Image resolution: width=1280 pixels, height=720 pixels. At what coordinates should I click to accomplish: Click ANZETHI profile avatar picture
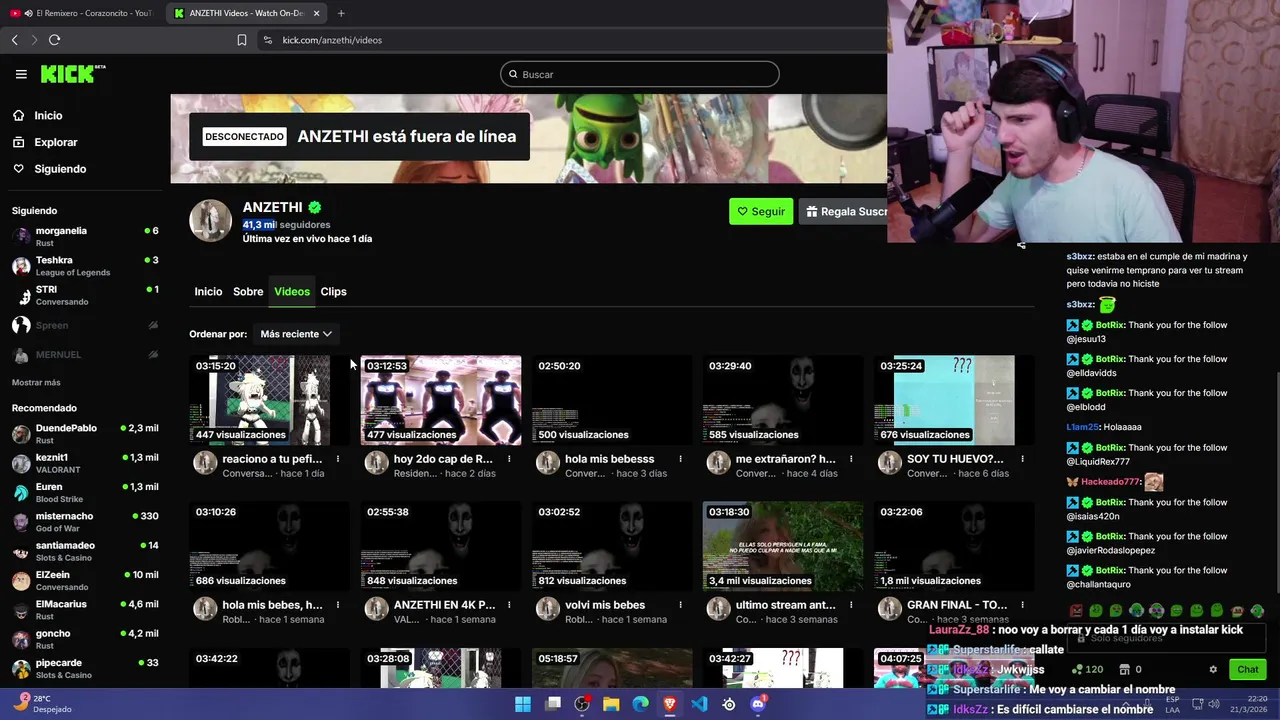pos(211,220)
